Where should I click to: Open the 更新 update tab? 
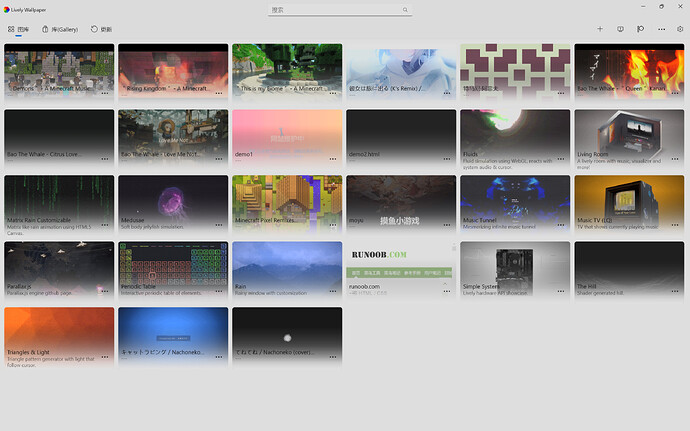(101, 29)
